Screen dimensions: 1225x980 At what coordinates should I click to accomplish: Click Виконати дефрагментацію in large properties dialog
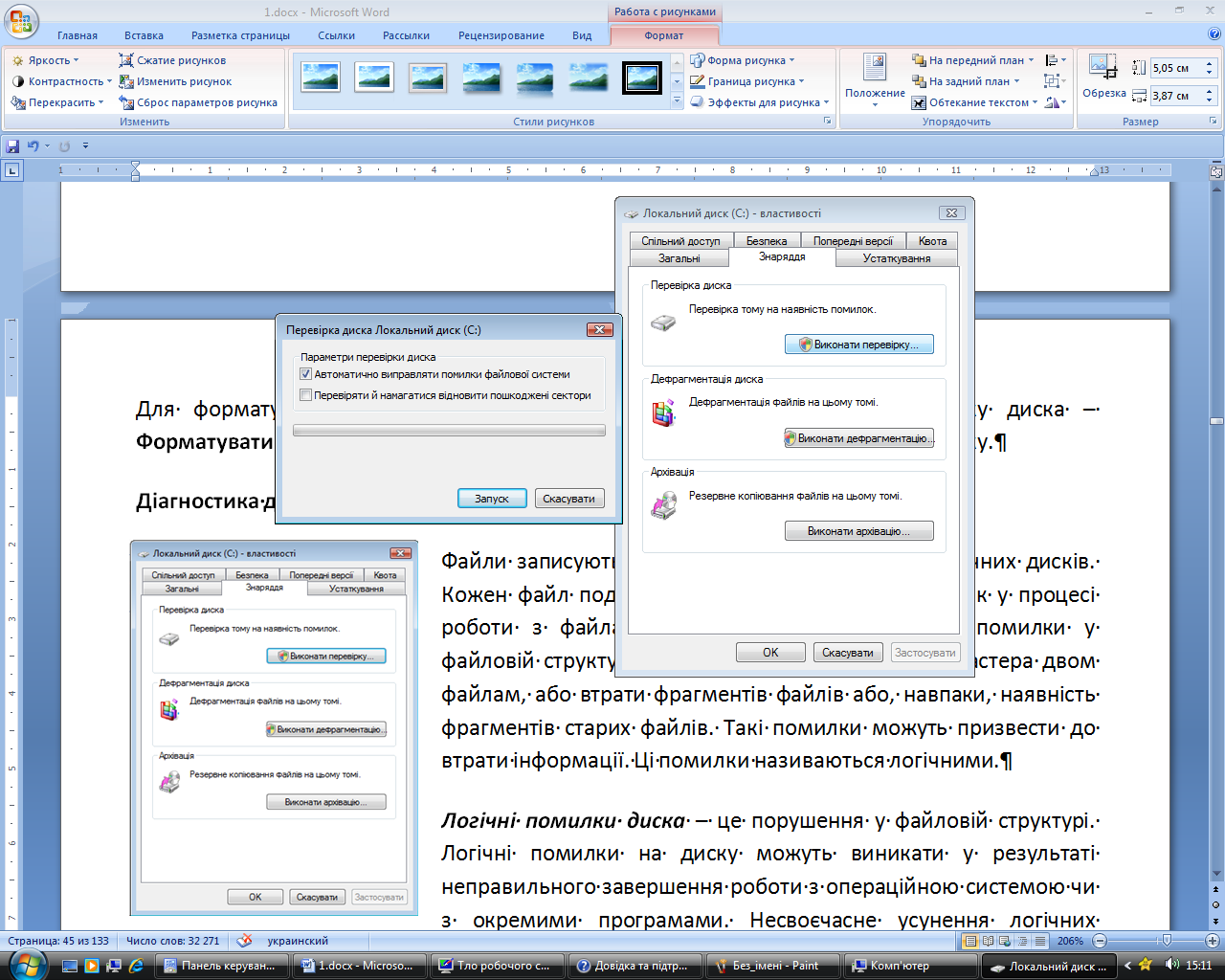coord(859,438)
